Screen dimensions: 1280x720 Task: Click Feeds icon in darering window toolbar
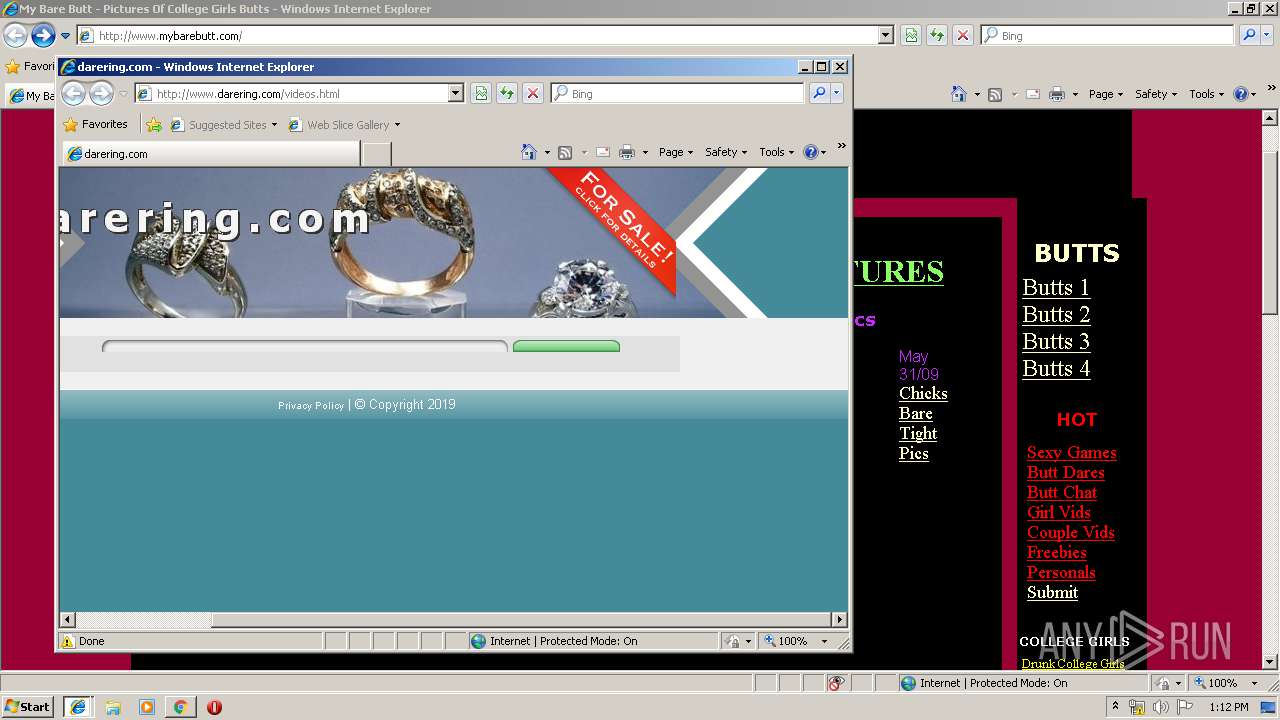pos(565,152)
